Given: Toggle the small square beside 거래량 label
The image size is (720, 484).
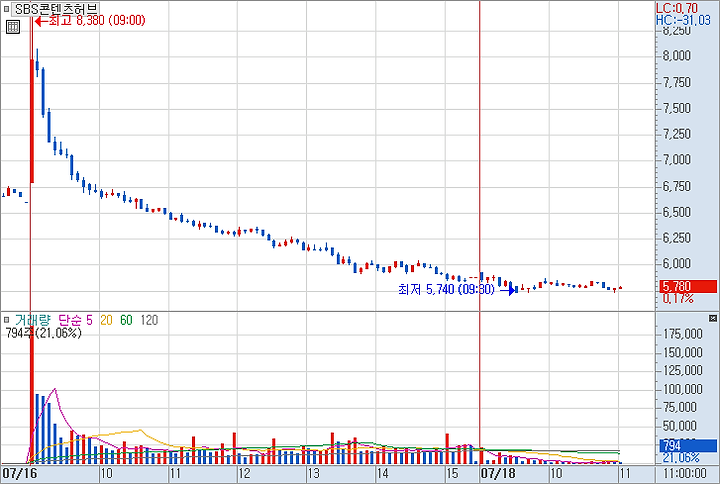Looking at the screenshot, I should click(x=6, y=320).
